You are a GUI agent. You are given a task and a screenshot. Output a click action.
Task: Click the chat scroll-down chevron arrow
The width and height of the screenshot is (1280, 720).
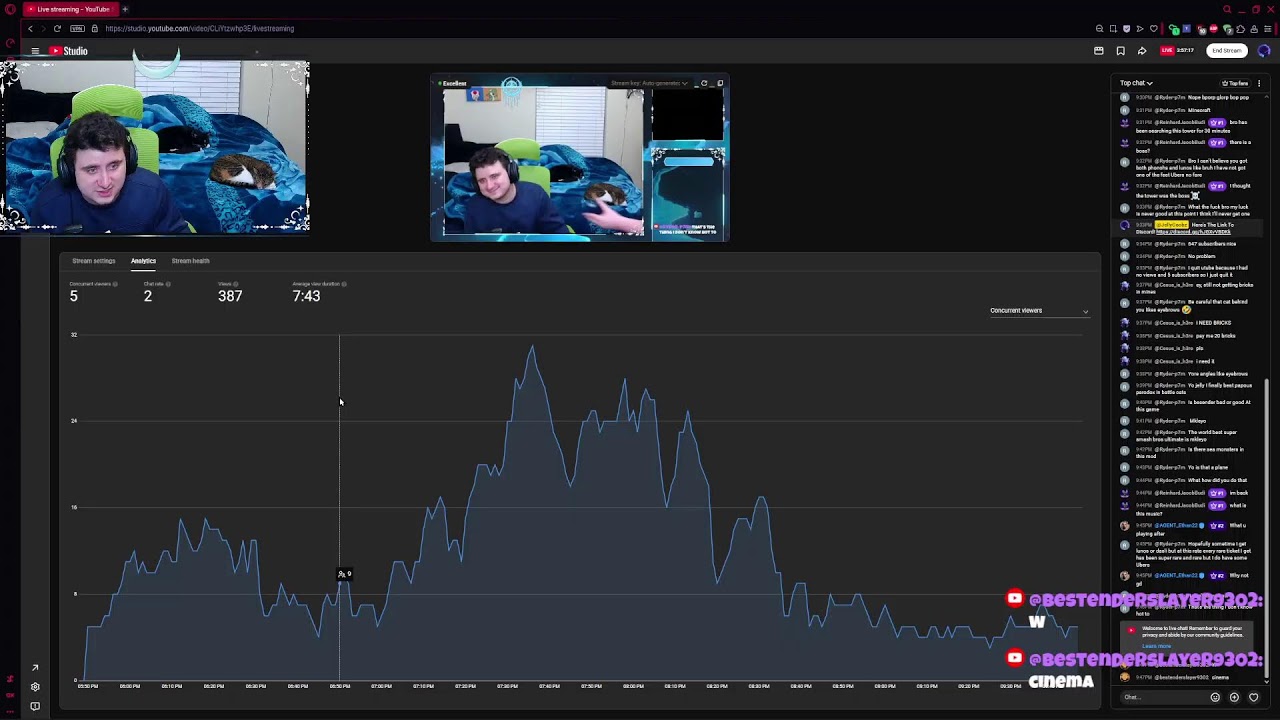1267,681
